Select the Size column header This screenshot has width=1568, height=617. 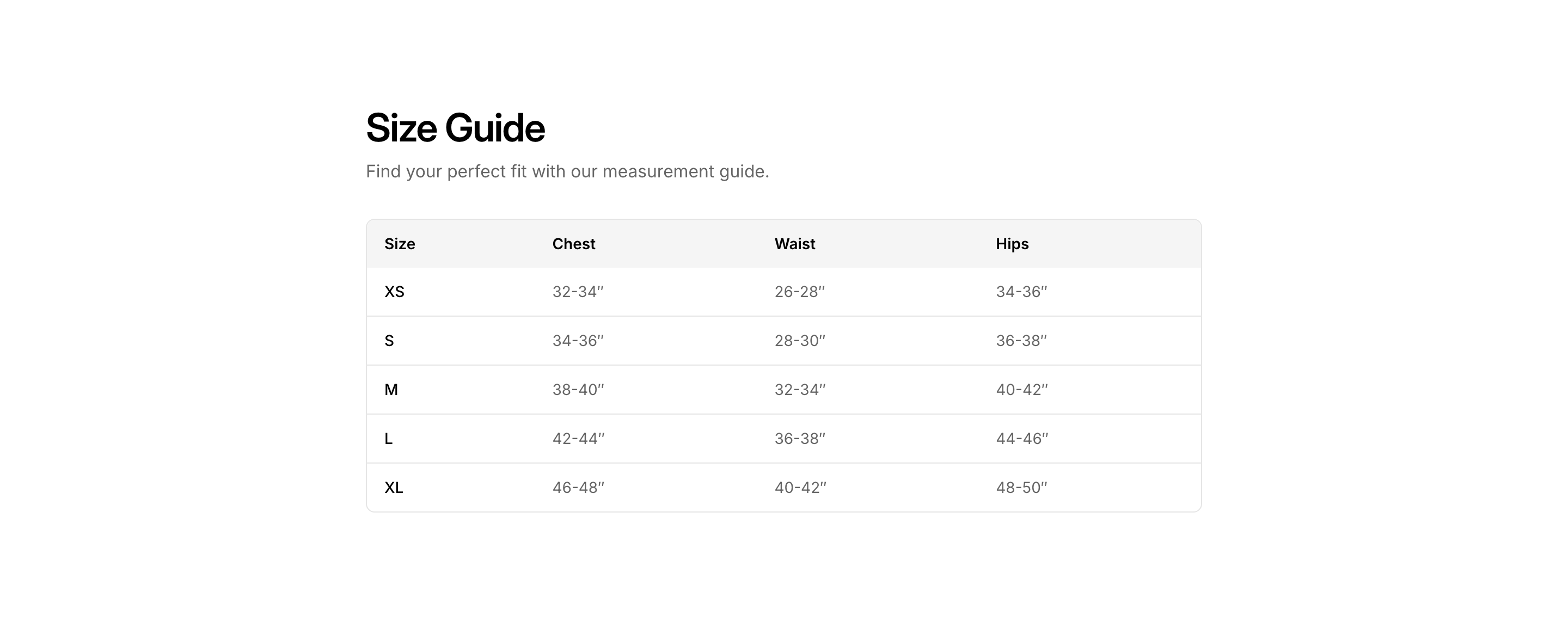[x=400, y=244]
